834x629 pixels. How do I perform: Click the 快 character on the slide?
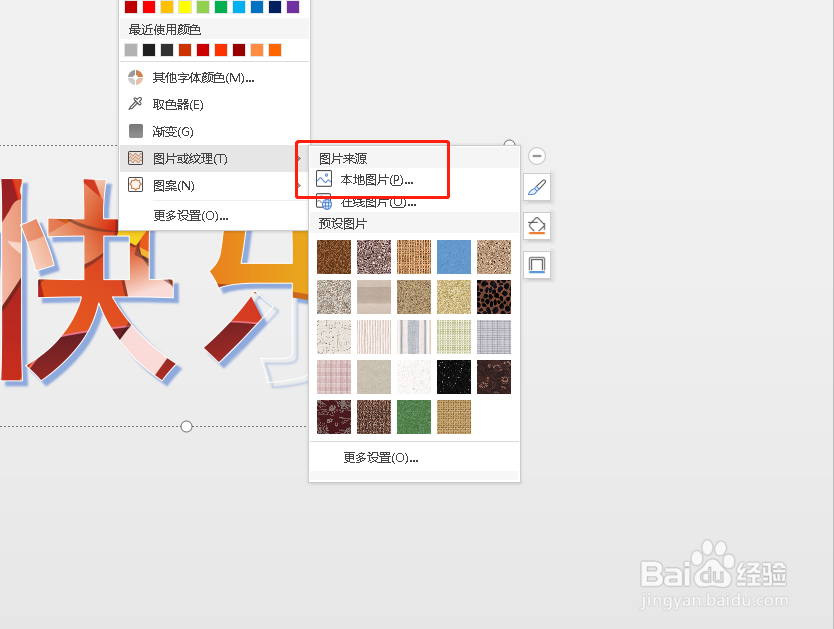pos(90,282)
